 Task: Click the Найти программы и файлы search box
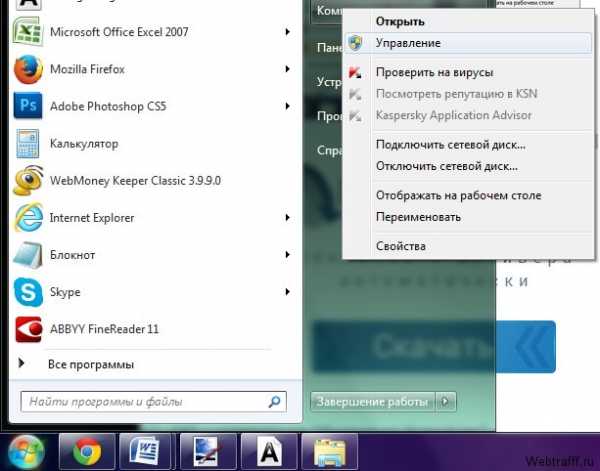(x=153, y=401)
